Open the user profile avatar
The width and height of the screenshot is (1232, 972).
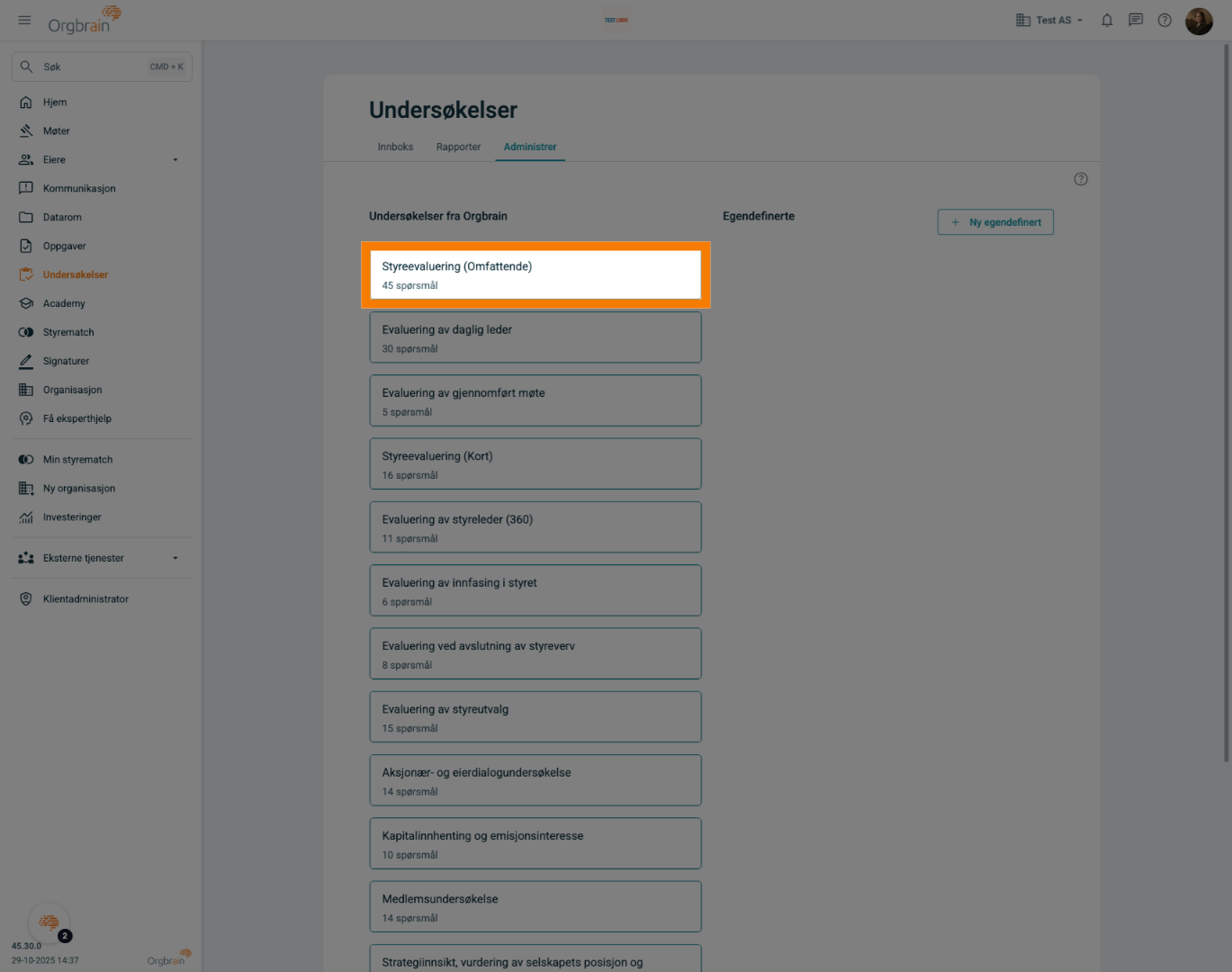pyautogui.click(x=1199, y=21)
